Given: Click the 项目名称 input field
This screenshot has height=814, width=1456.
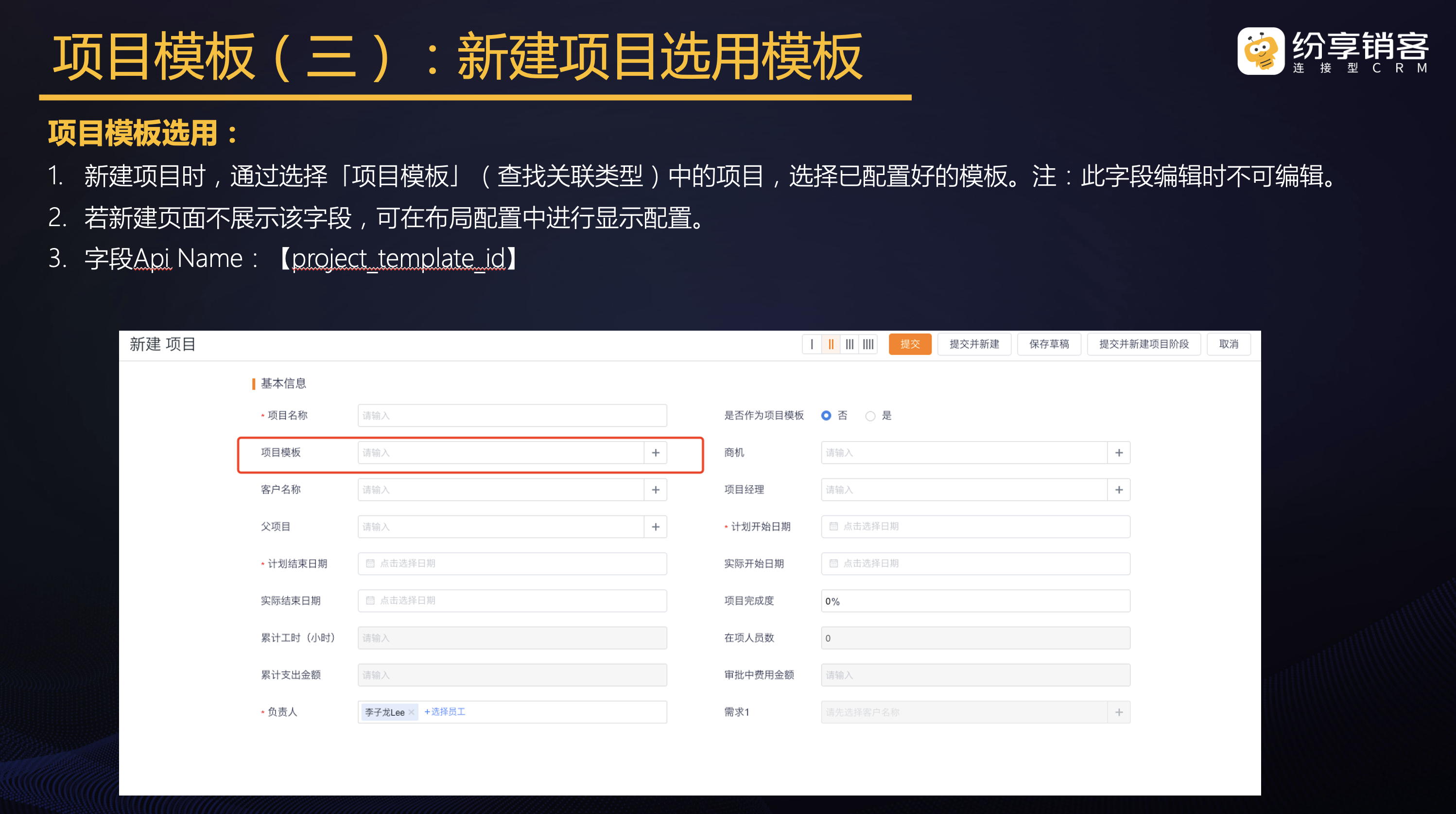Looking at the screenshot, I should (512, 416).
